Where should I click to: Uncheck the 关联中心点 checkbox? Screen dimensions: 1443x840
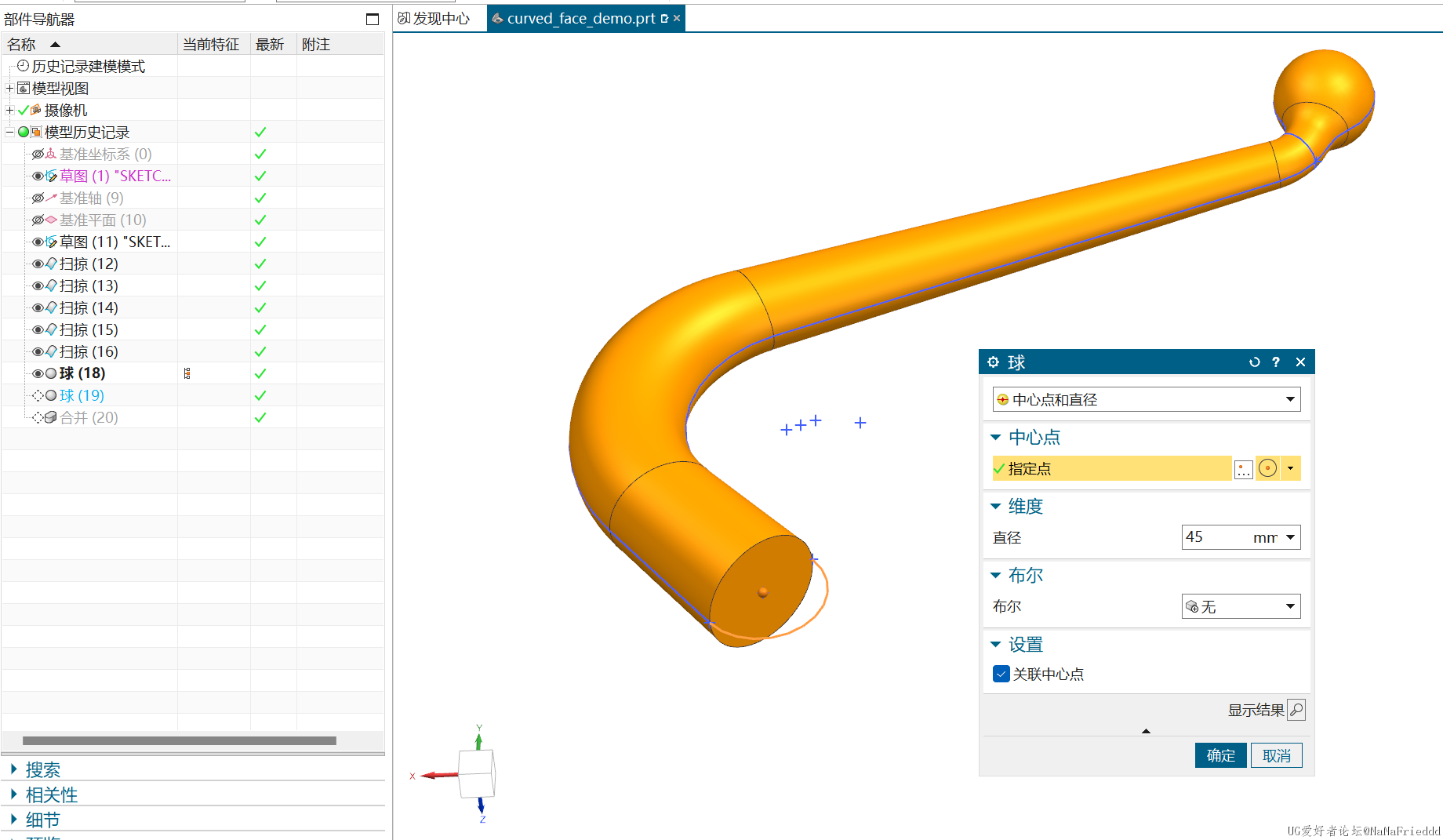tap(1001, 674)
